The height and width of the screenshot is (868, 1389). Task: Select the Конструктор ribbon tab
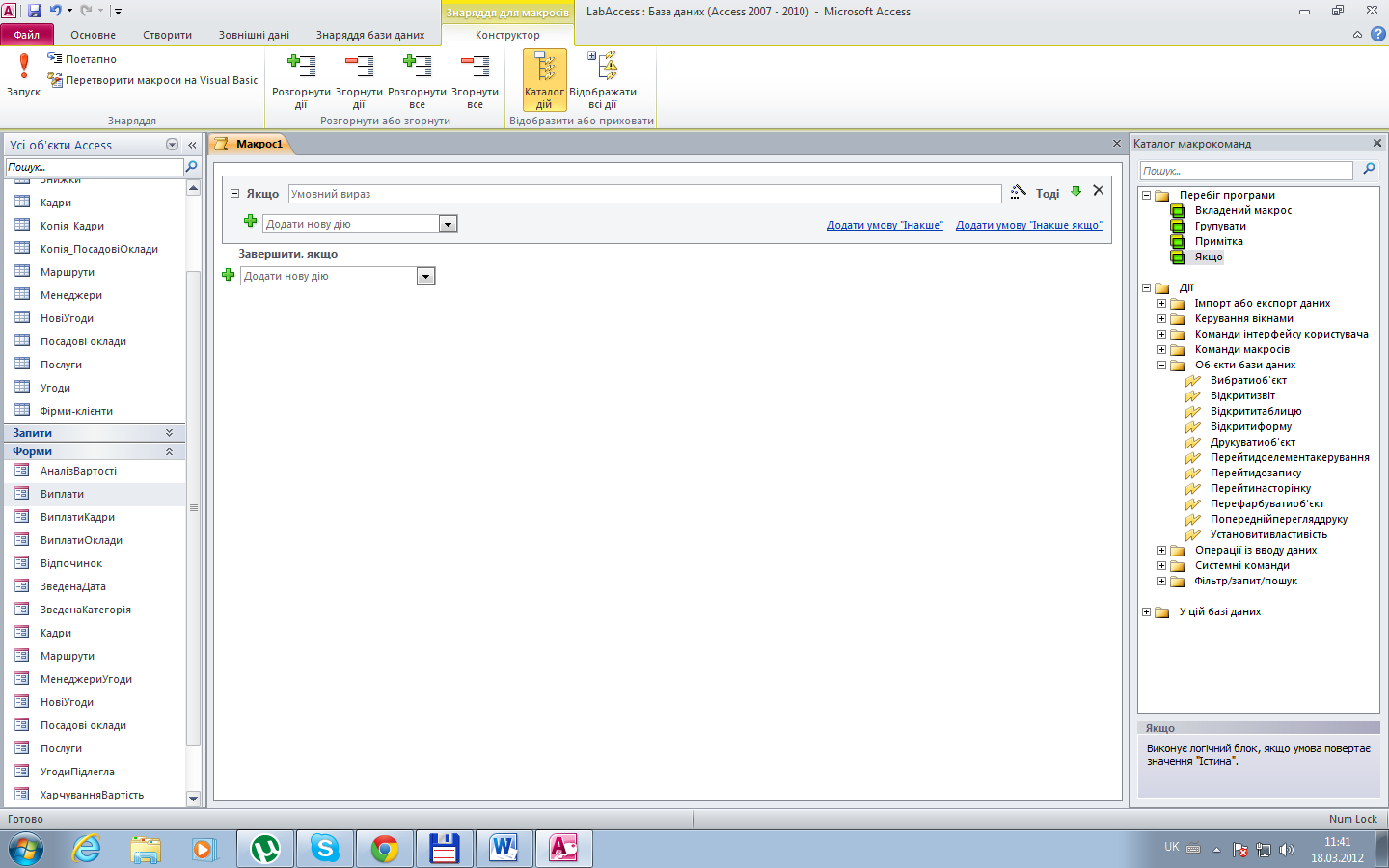coord(507,35)
